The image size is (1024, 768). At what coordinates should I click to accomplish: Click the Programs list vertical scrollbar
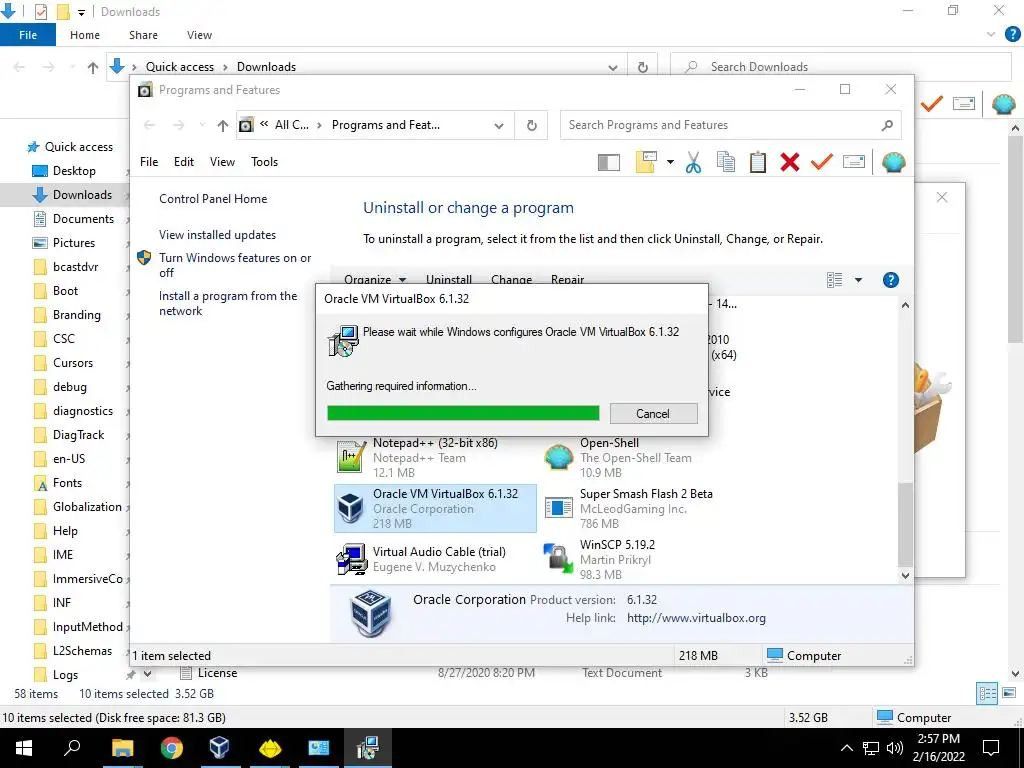click(905, 524)
